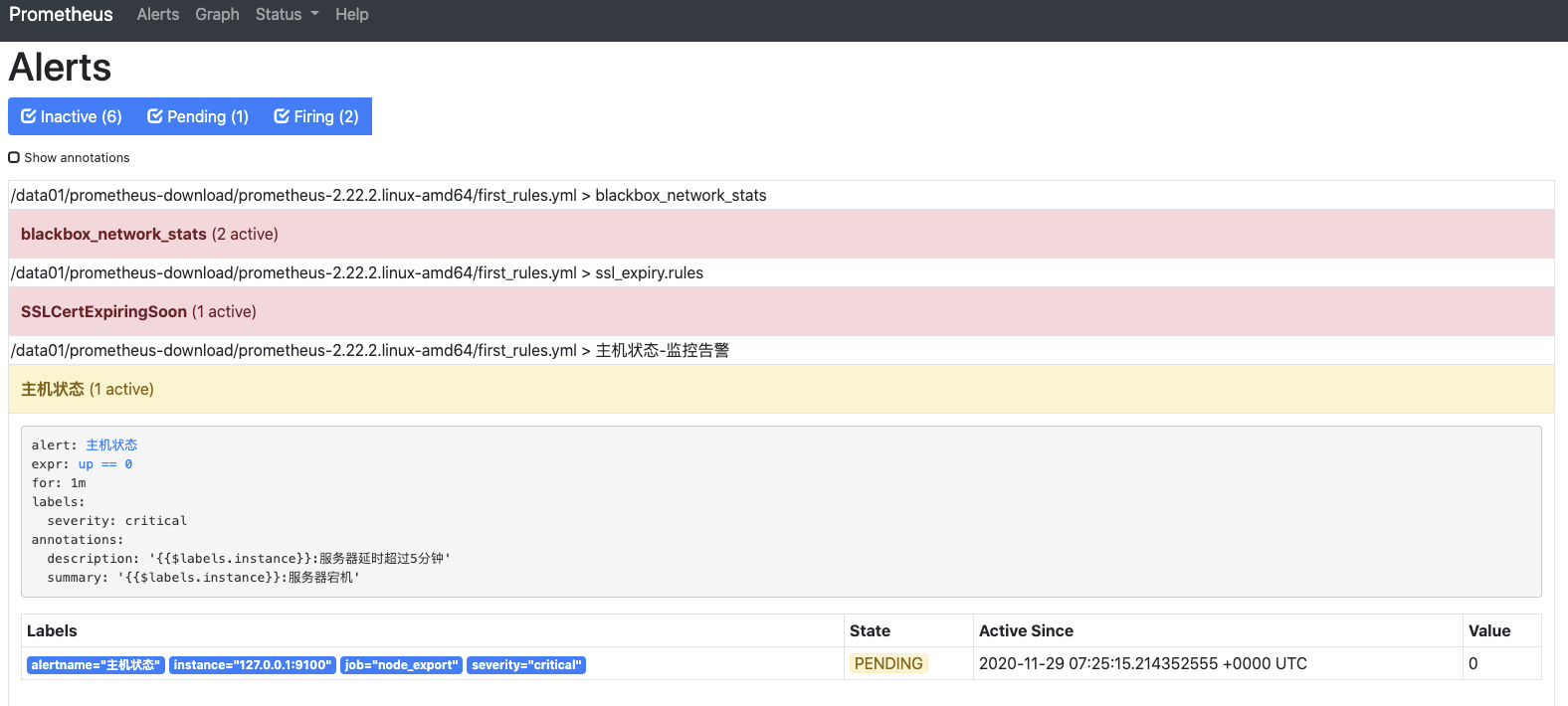Click the alertname label badge

96,664
